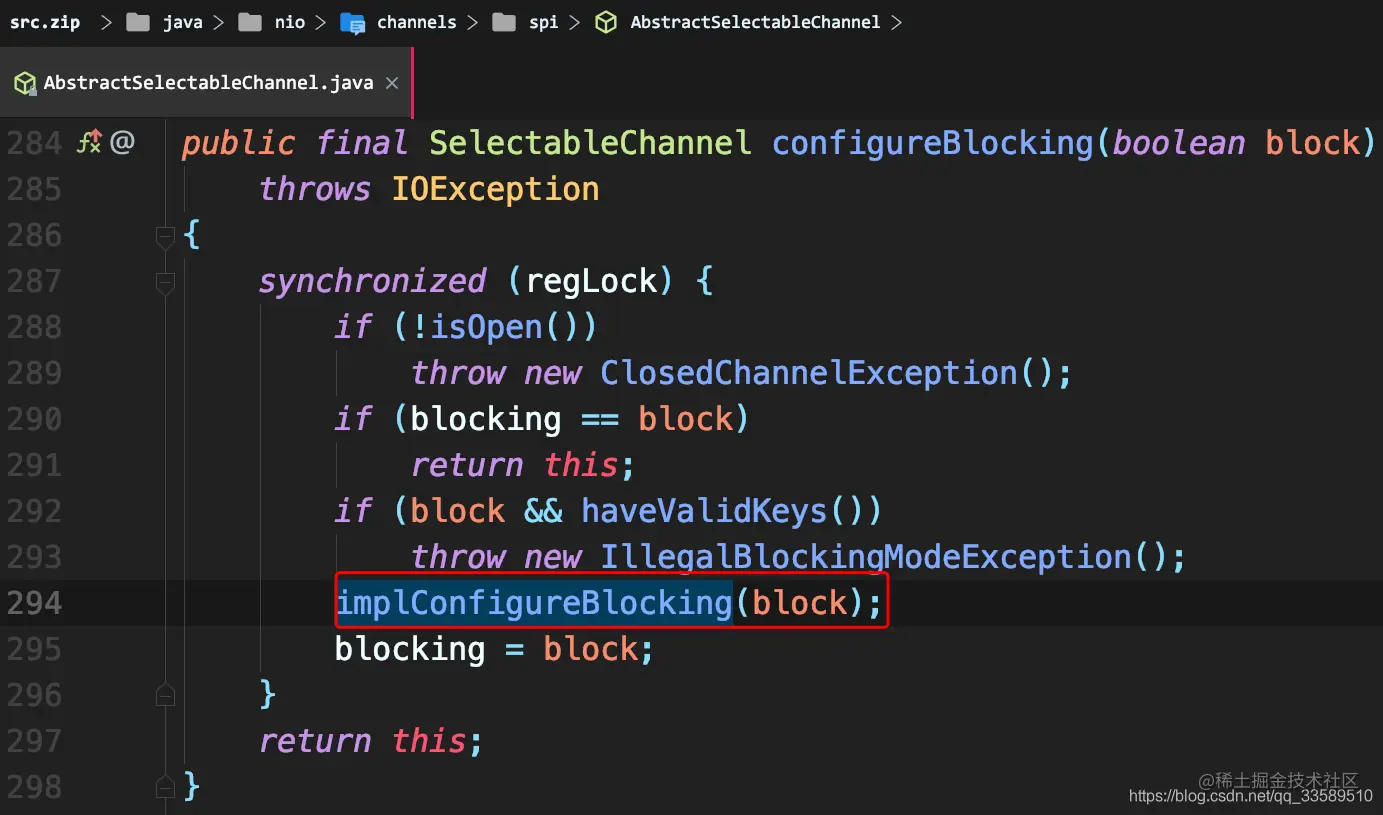Click the nio folder icon in breadcrumb
Viewport: 1383px width, 815px height.
[250, 22]
